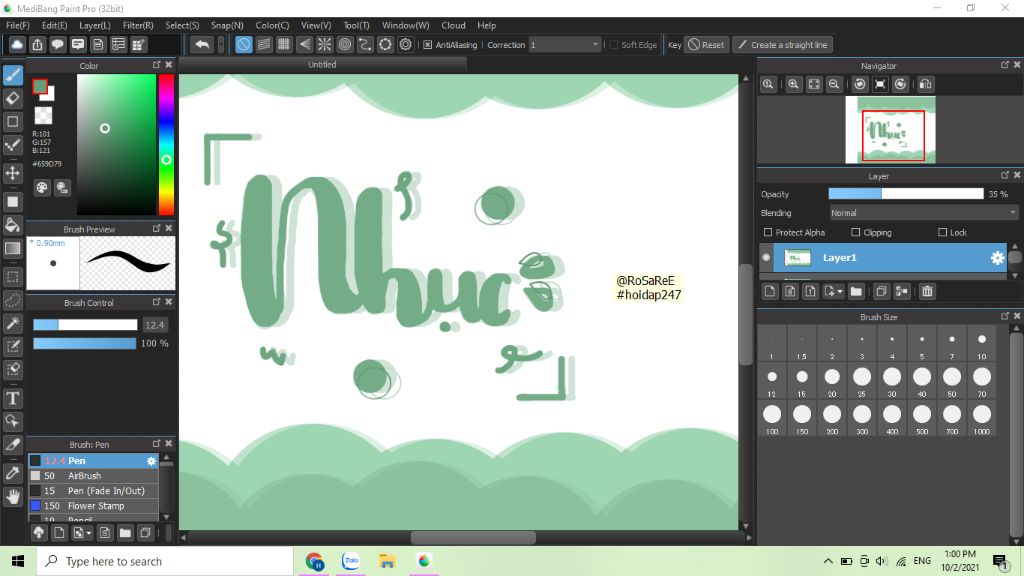Image resolution: width=1024 pixels, height=576 pixels.
Task: Hide Layer1 using its visibility dot
Action: click(x=767, y=258)
